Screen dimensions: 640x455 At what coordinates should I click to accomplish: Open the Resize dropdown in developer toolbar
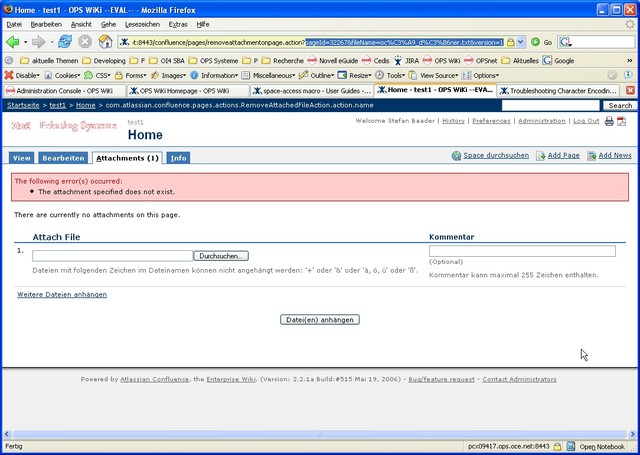pyautogui.click(x=359, y=75)
